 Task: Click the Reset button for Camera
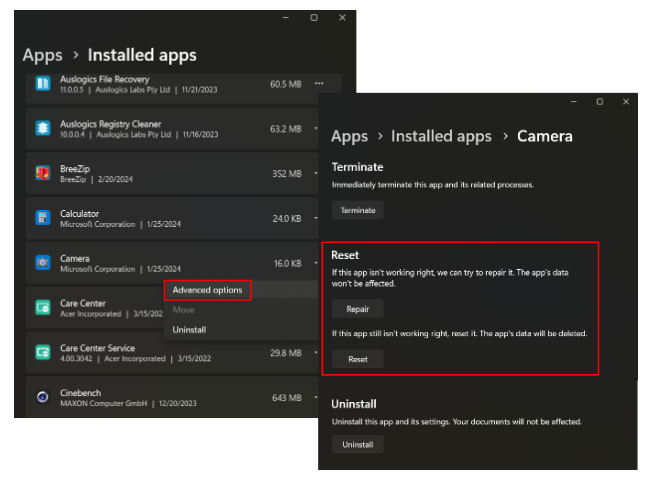pyautogui.click(x=357, y=359)
